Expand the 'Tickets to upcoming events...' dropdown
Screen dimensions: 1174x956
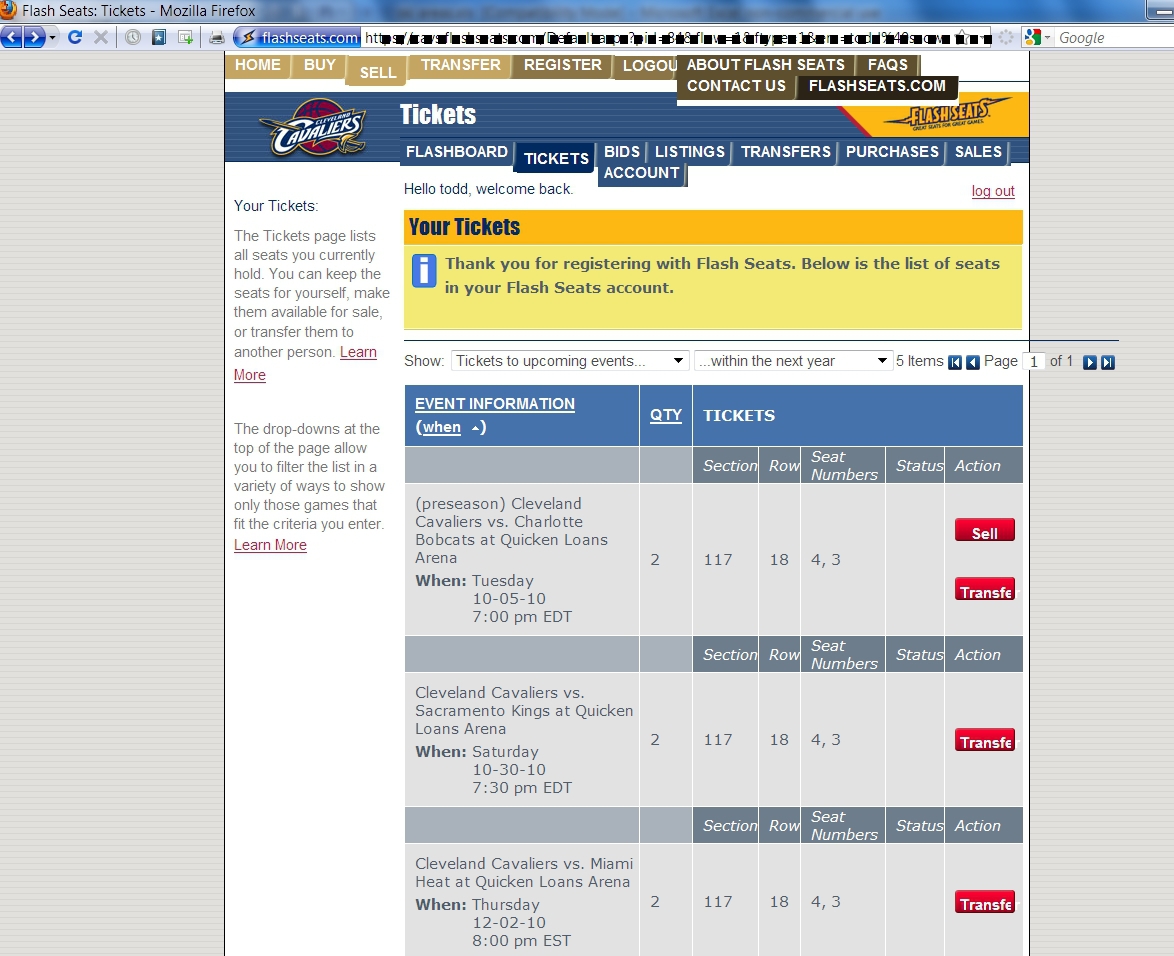569,361
